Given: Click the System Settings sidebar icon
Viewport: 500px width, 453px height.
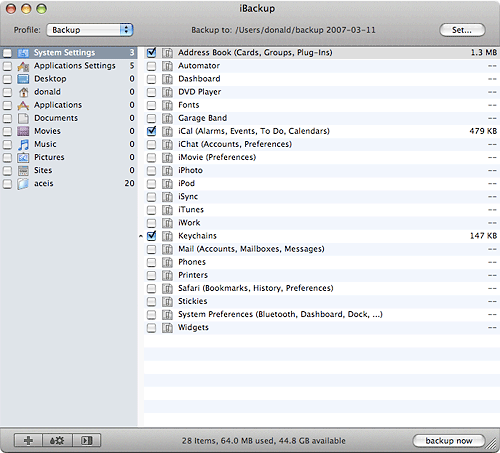Looking at the screenshot, I should 23,53.
